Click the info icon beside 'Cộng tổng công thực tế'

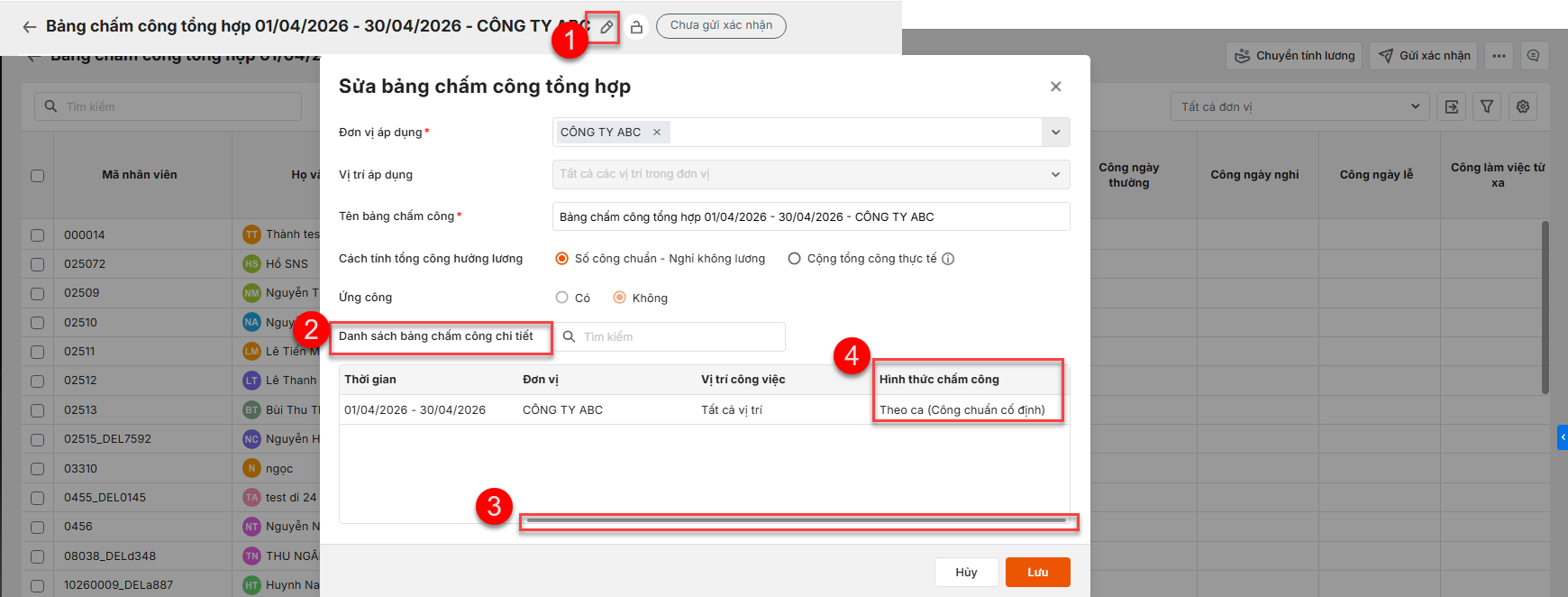pyautogui.click(x=948, y=259)
